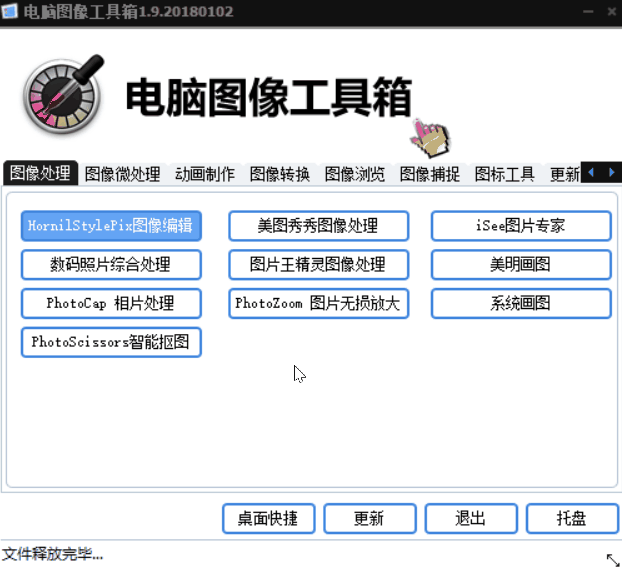Open PhotoZoom 图片无损放大

(319, 303)
